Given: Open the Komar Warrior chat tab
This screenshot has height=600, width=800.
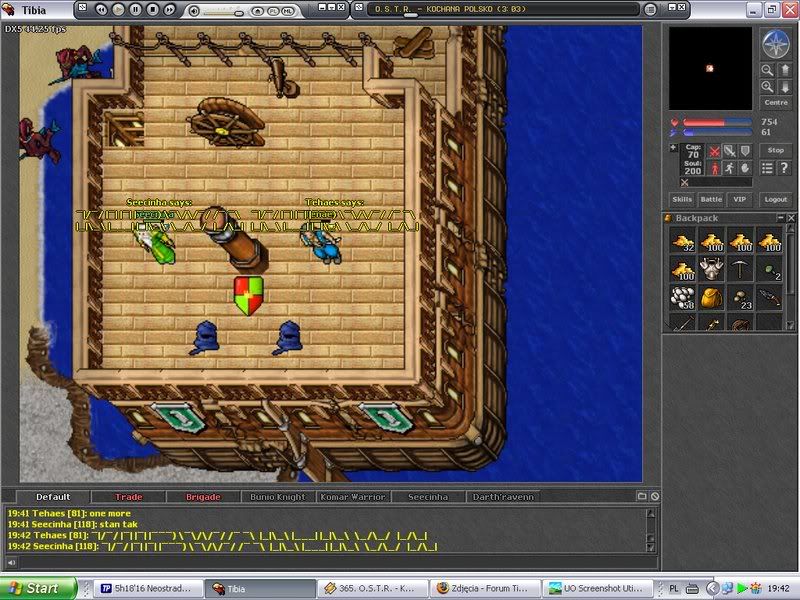Looking at the screenshot, I should tap(353, 497).
